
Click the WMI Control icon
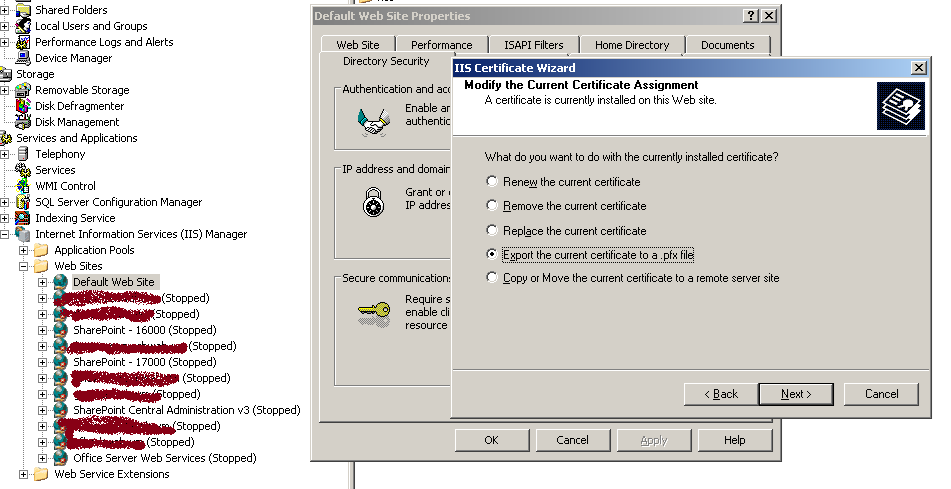[22, 186]
